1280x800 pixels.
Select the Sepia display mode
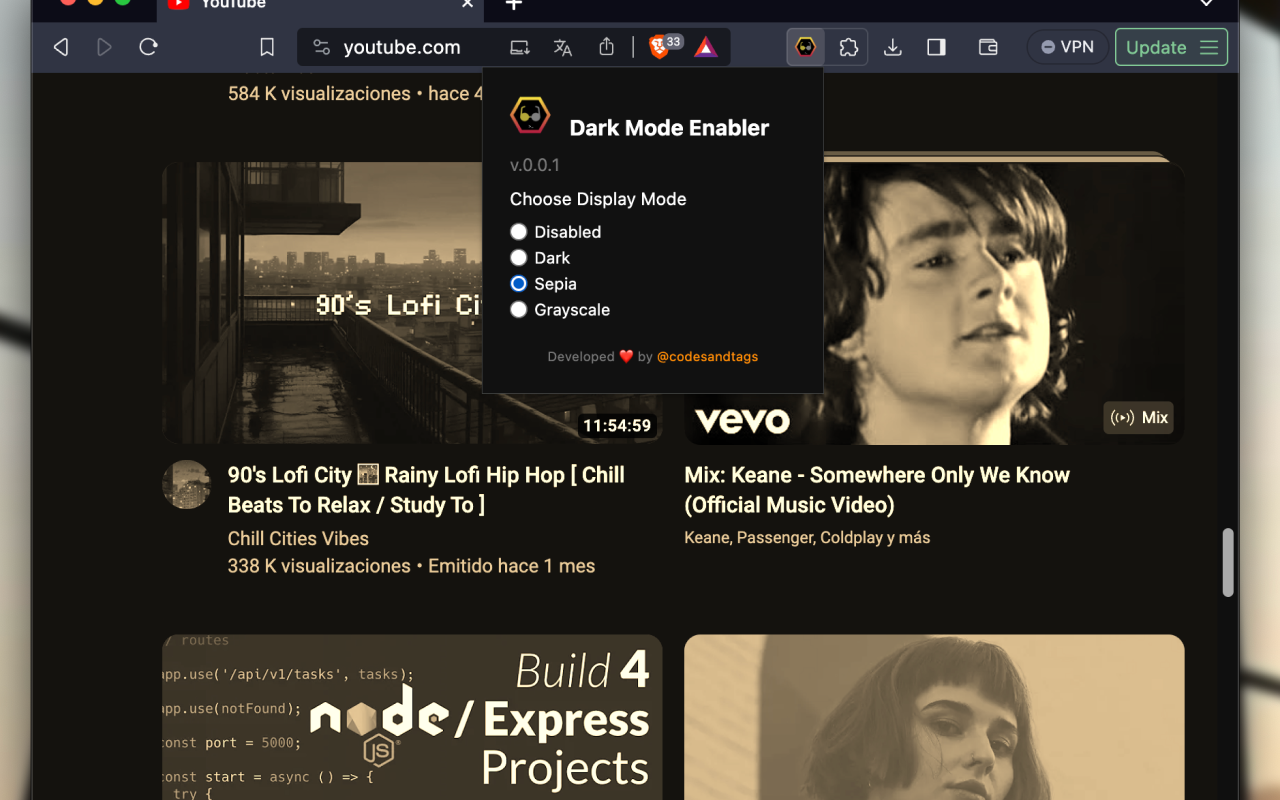(518, 284)
